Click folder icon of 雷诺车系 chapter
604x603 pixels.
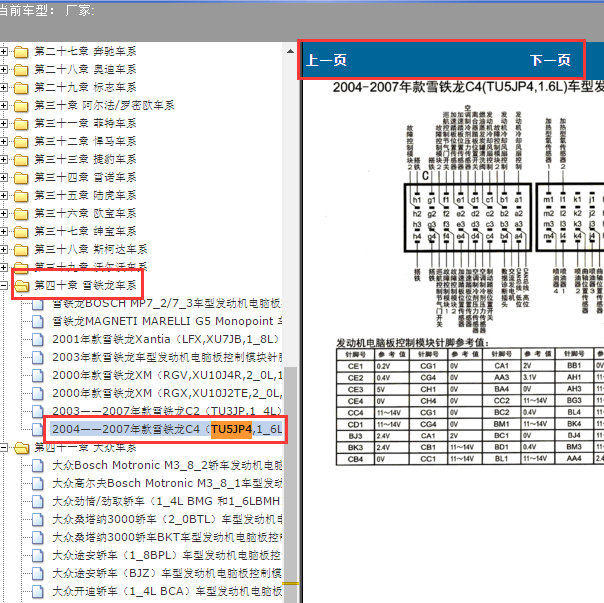(21, 178)
